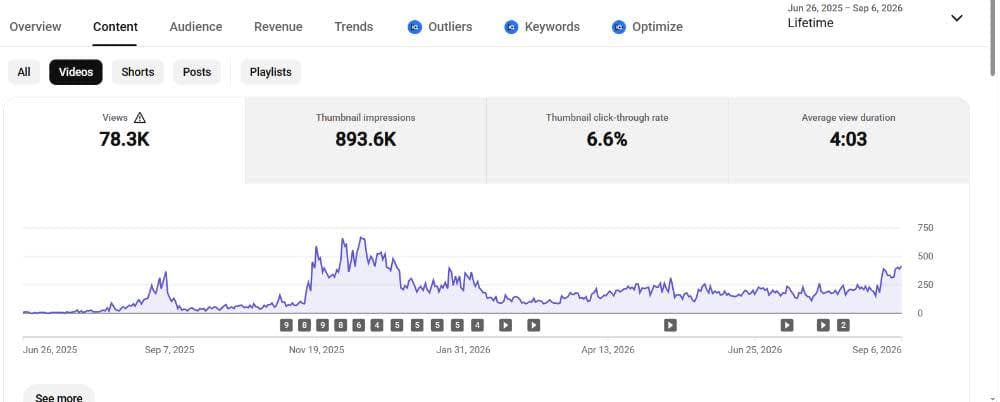Go to the Trends tab
This screenshot has width=1000, height=402.
tap(353, 27)
